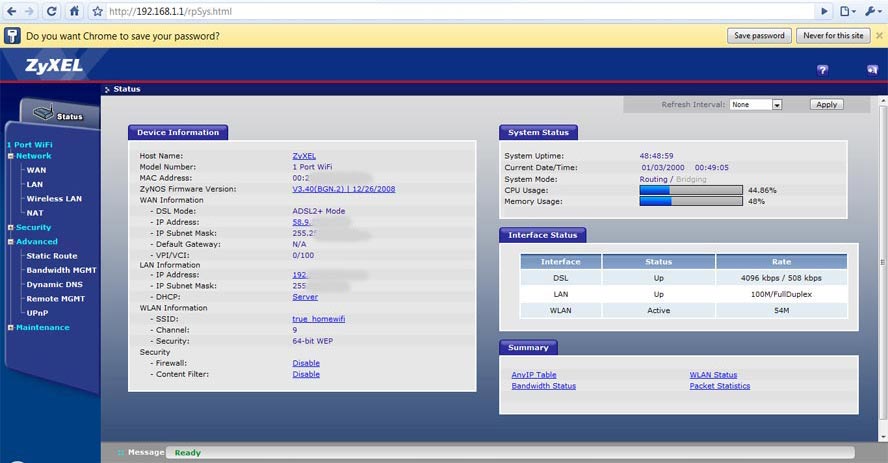Bookmark this page with the star icon
The height and width of the screenshot is (463, 888).
(x=97, y=11)
